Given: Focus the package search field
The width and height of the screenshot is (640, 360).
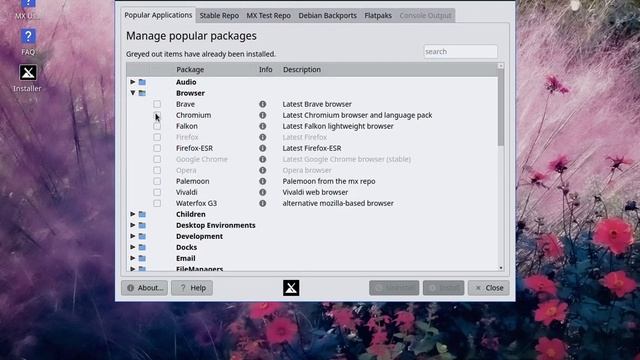Looking at the screenshot, I should click(460, 51).
